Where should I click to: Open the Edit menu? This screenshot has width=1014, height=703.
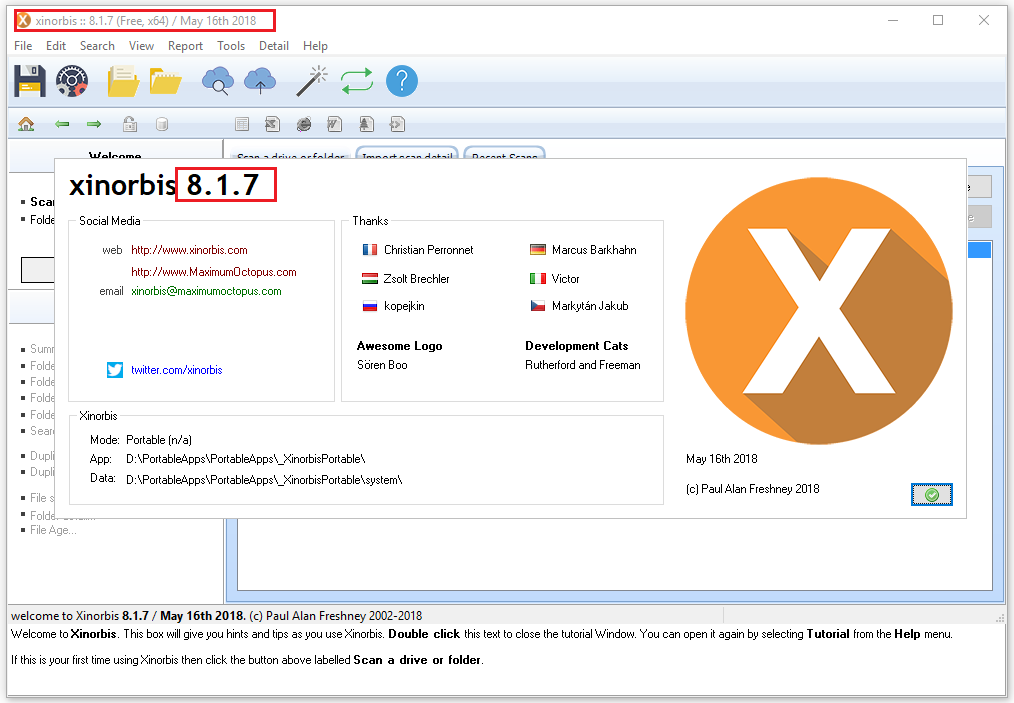(x=56, y=46)
